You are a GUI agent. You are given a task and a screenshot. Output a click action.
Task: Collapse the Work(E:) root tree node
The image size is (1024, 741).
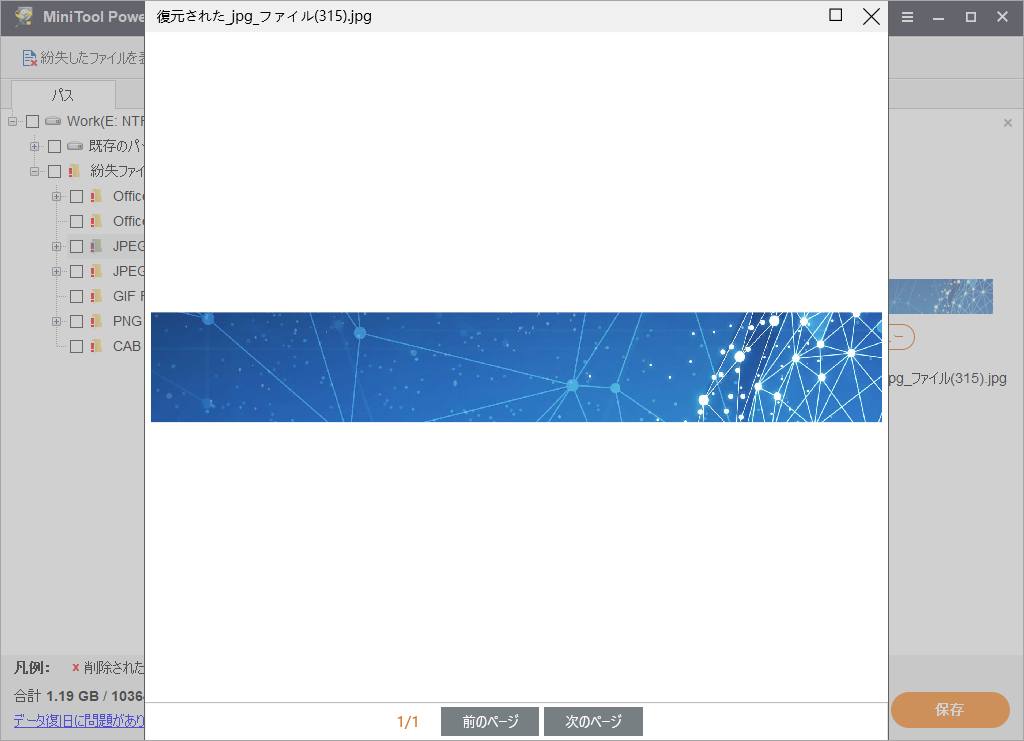pyautogui.click(x=13, y=121)
